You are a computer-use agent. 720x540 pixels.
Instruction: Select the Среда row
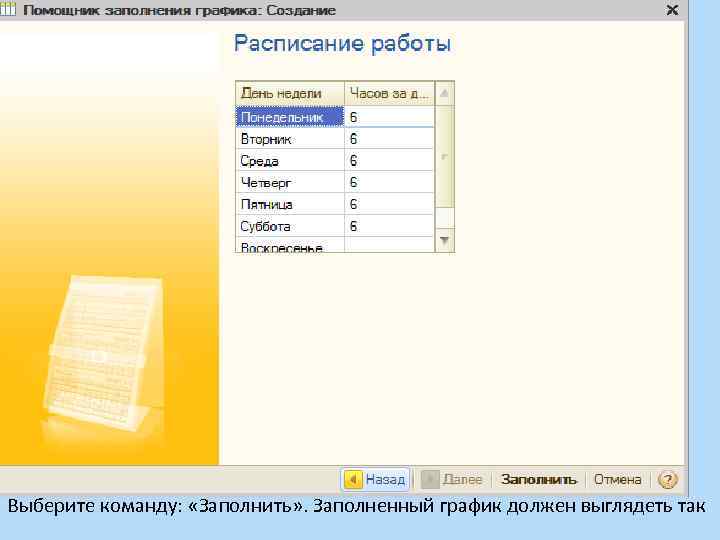[335, 161]
